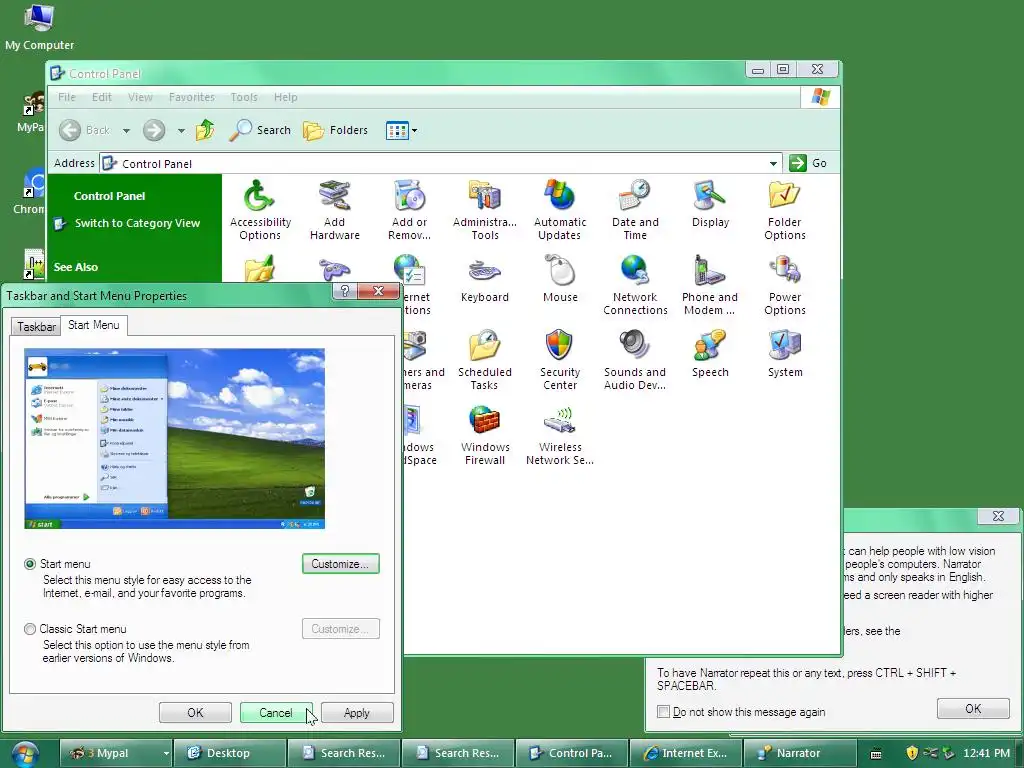
Task: Switch to the Taskbar tab
Action: [x=36, y=326]
